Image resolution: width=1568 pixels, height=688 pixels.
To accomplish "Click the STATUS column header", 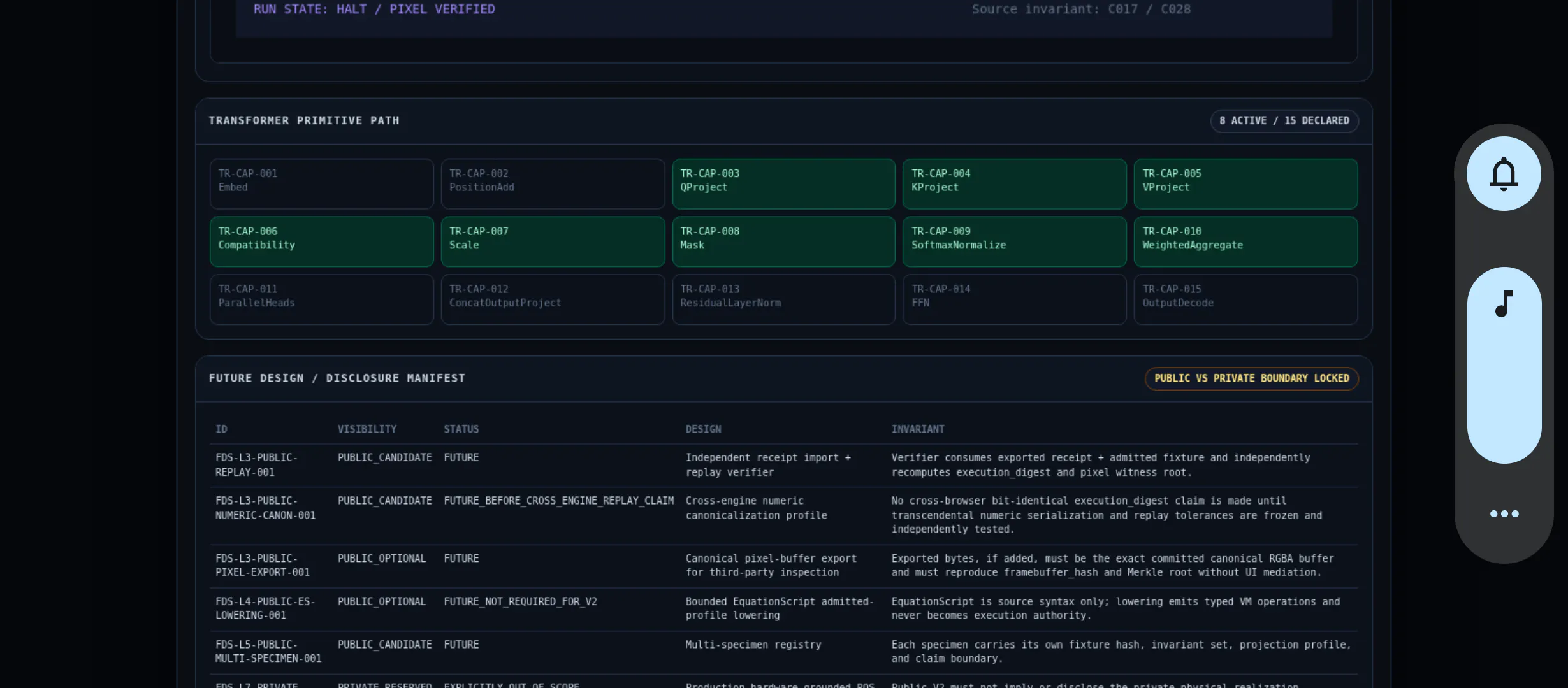I will tap(461, 429).
